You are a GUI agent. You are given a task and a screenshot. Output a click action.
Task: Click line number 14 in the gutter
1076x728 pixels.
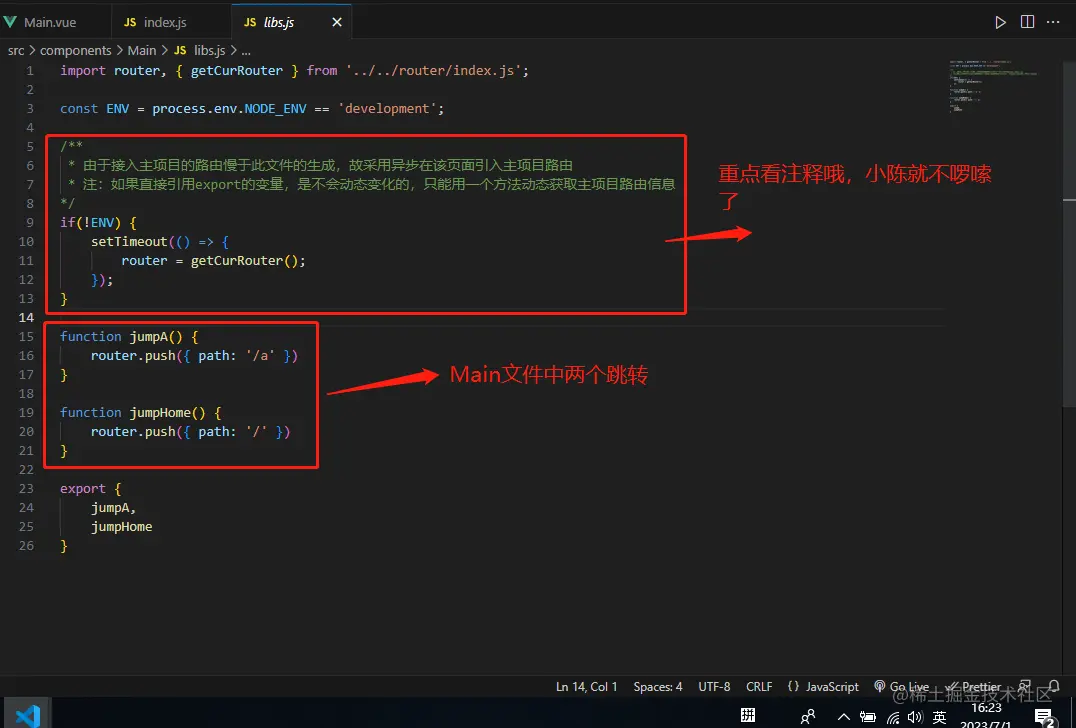[26, 317]
